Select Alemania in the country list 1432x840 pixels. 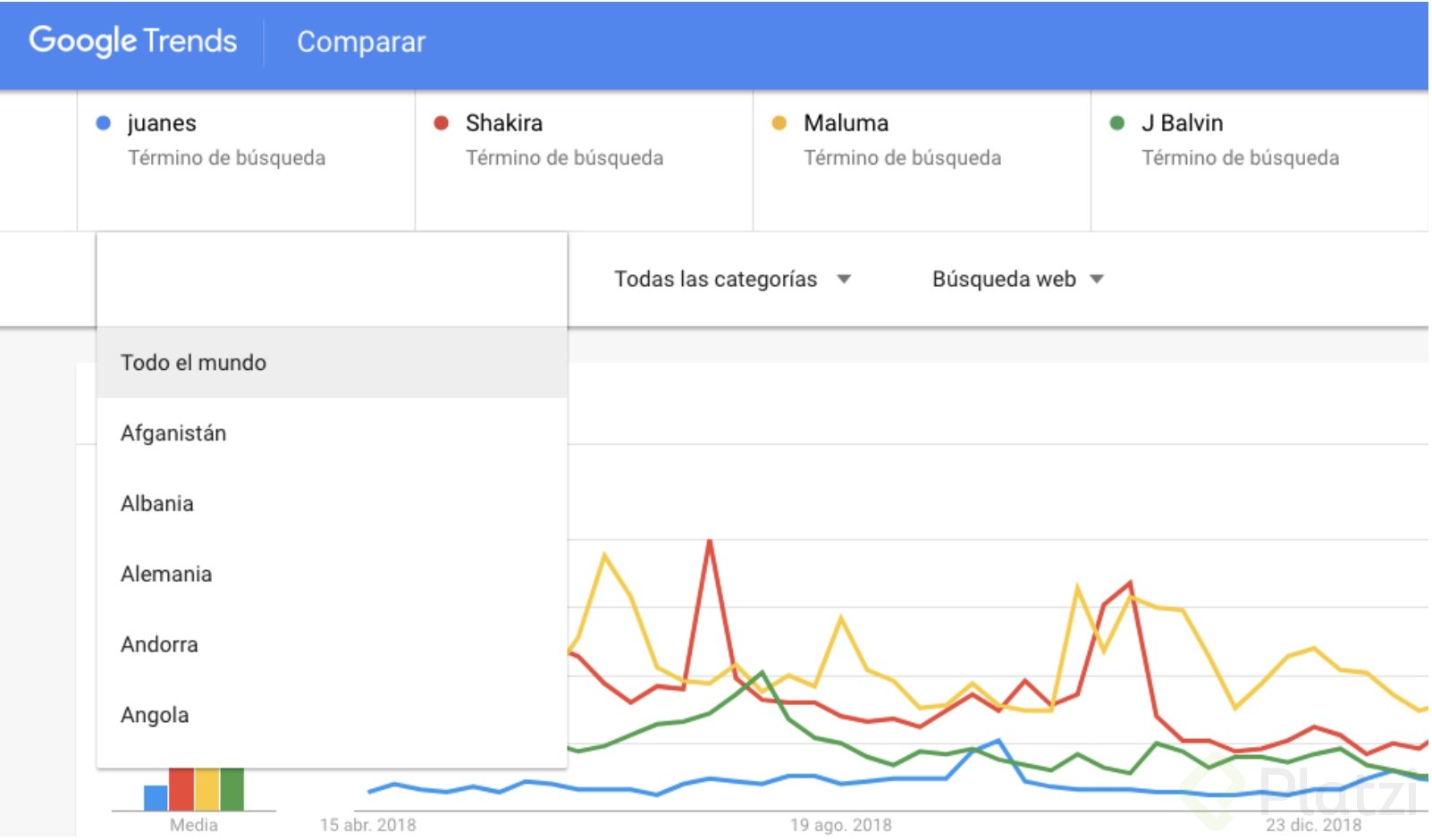point(332,575)
